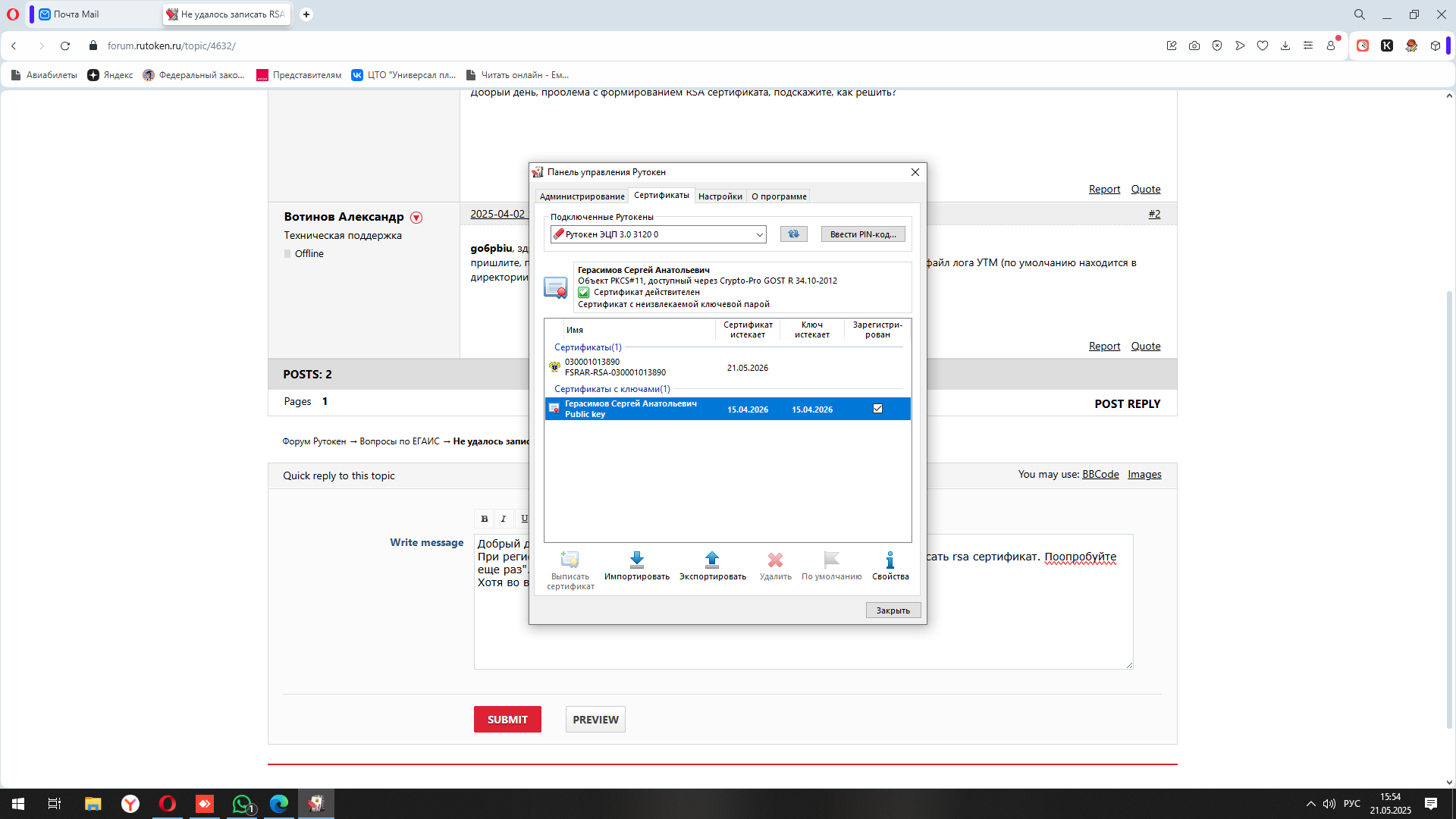Click Quote link on post #2
Image resolution: width=1456 pixels, height=819 pixels.
pos(1146,347)
